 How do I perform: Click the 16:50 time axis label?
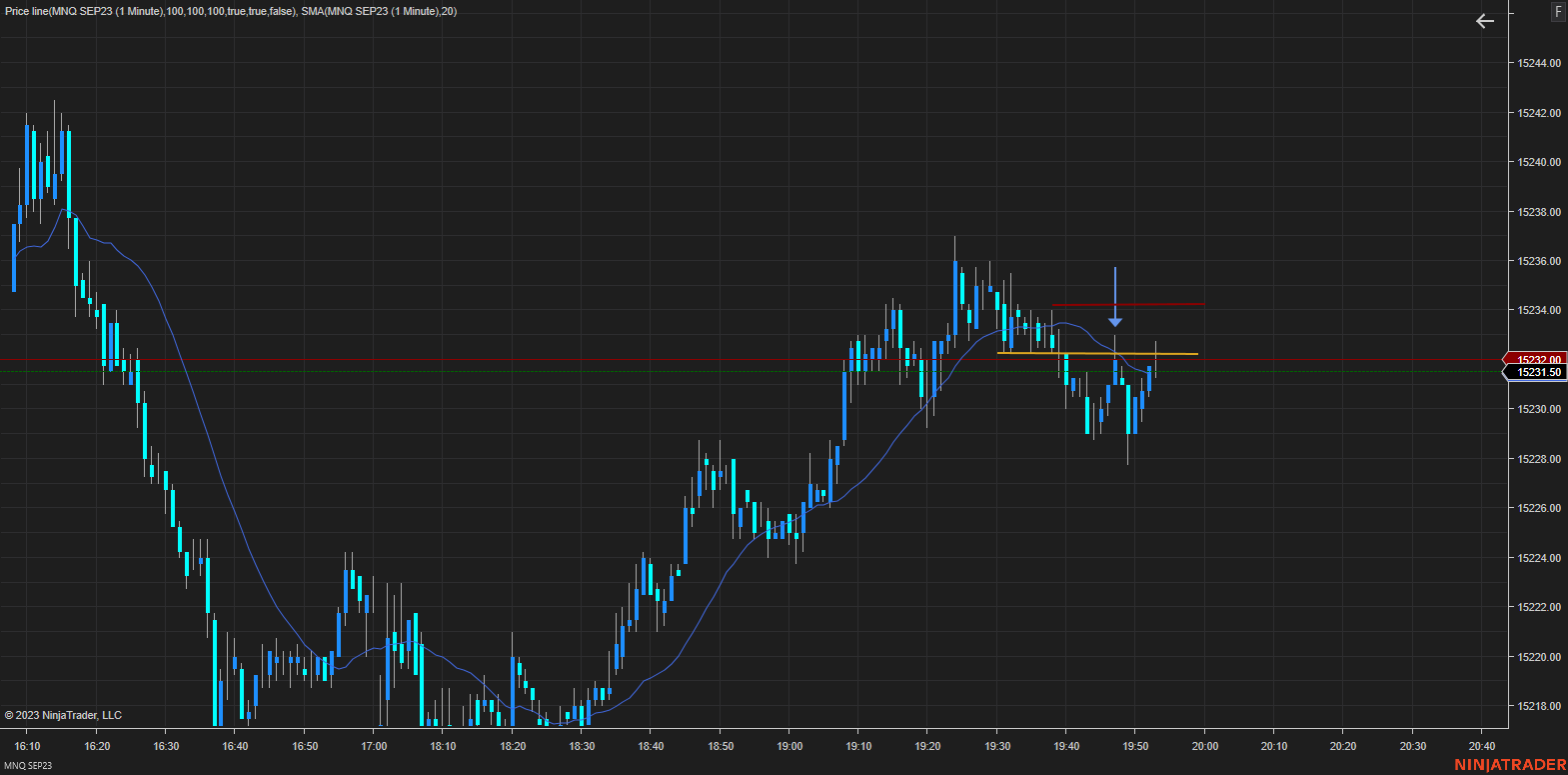pos(305,746)
